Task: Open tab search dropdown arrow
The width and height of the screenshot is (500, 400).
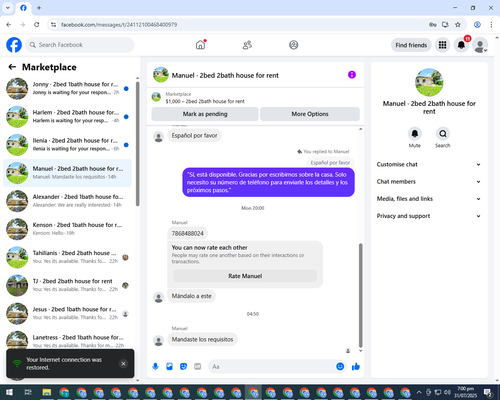Action: point(8,8)
